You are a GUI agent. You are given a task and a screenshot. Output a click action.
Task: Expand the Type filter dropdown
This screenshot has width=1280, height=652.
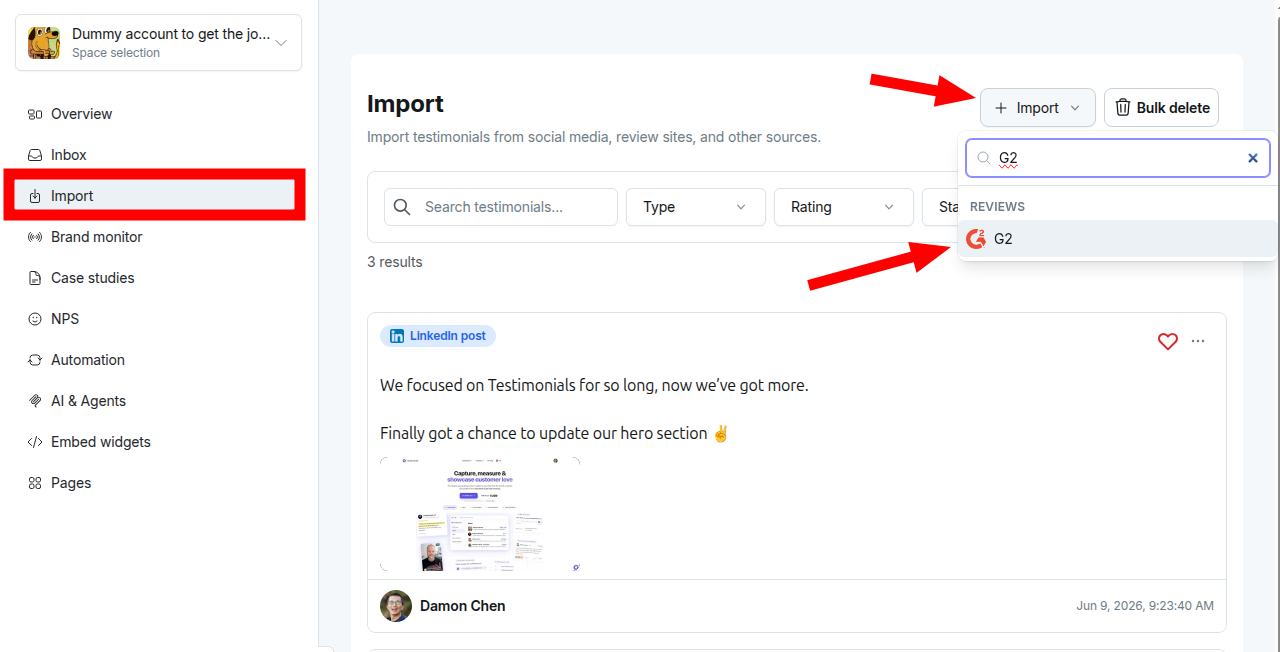click(x=696, y=207)
